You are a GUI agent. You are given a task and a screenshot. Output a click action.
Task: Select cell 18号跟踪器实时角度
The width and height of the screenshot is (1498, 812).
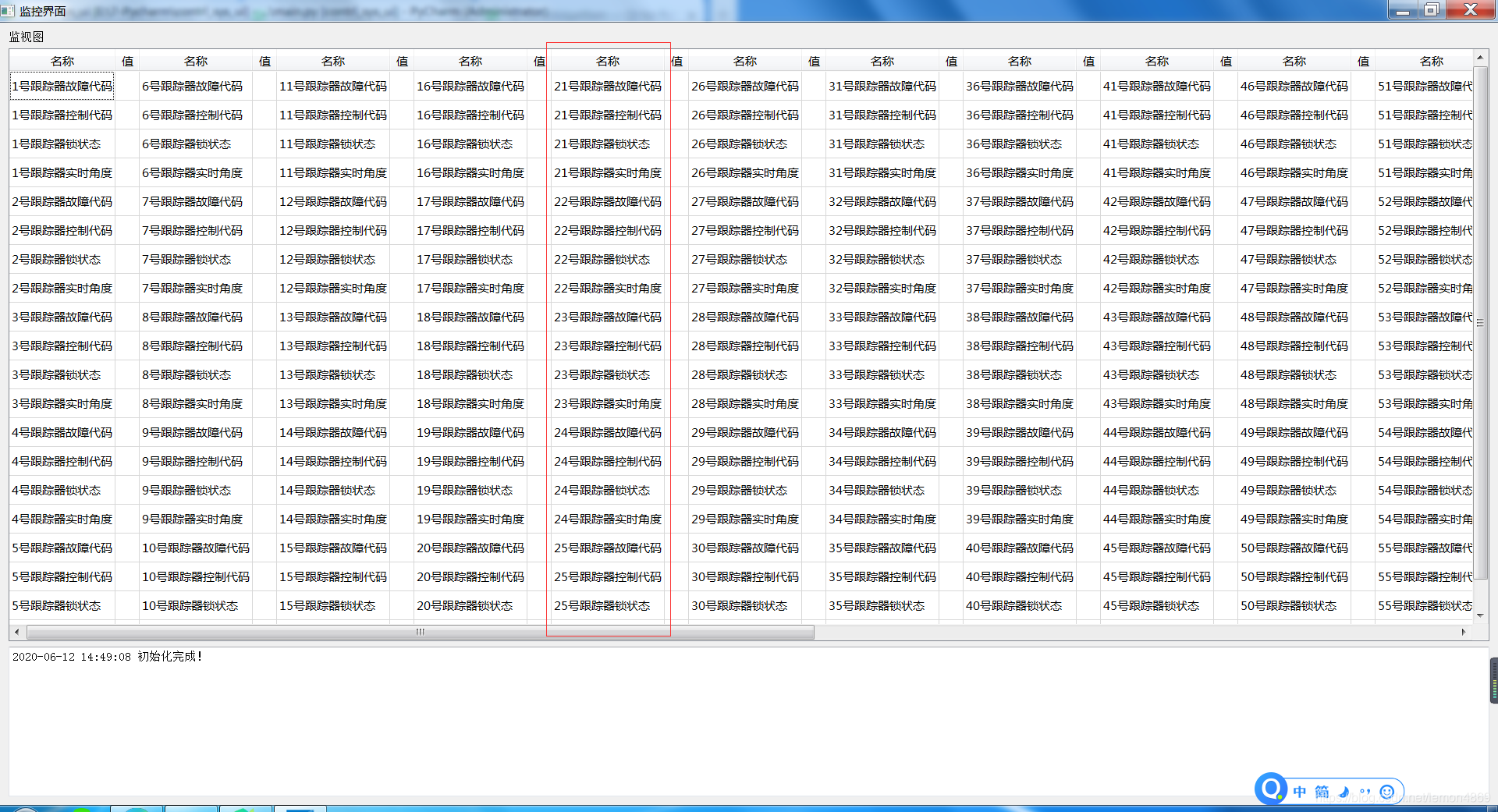click(470, 404)
